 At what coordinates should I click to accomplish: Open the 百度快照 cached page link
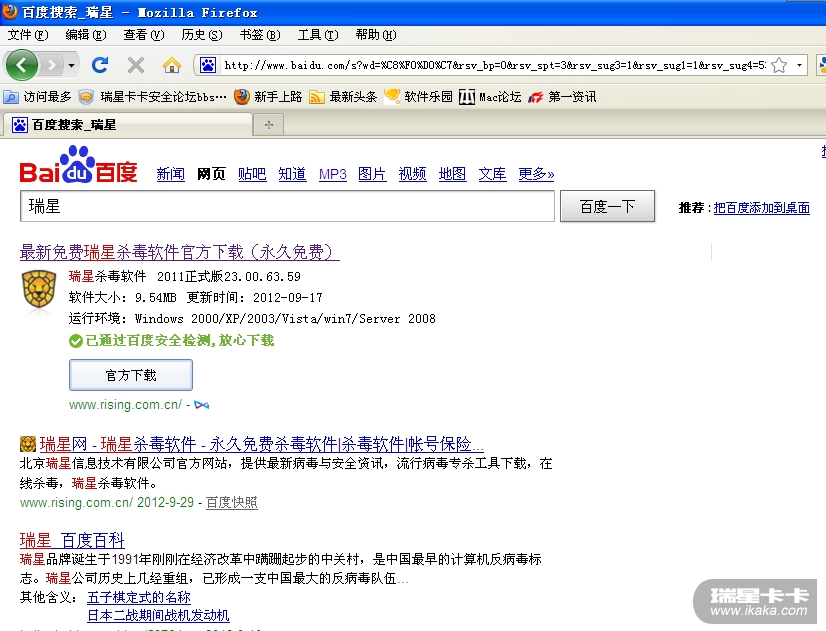click(231, 502)
